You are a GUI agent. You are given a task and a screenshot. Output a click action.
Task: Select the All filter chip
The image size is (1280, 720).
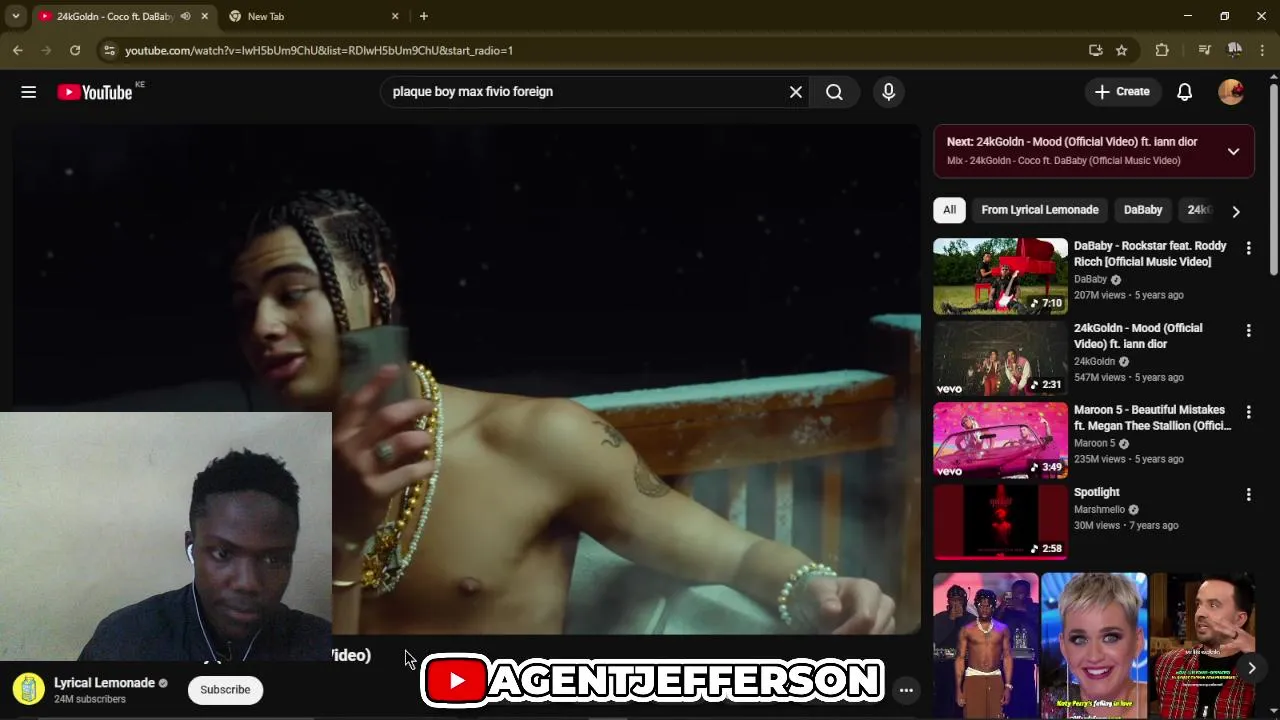(x=949, y=210)
